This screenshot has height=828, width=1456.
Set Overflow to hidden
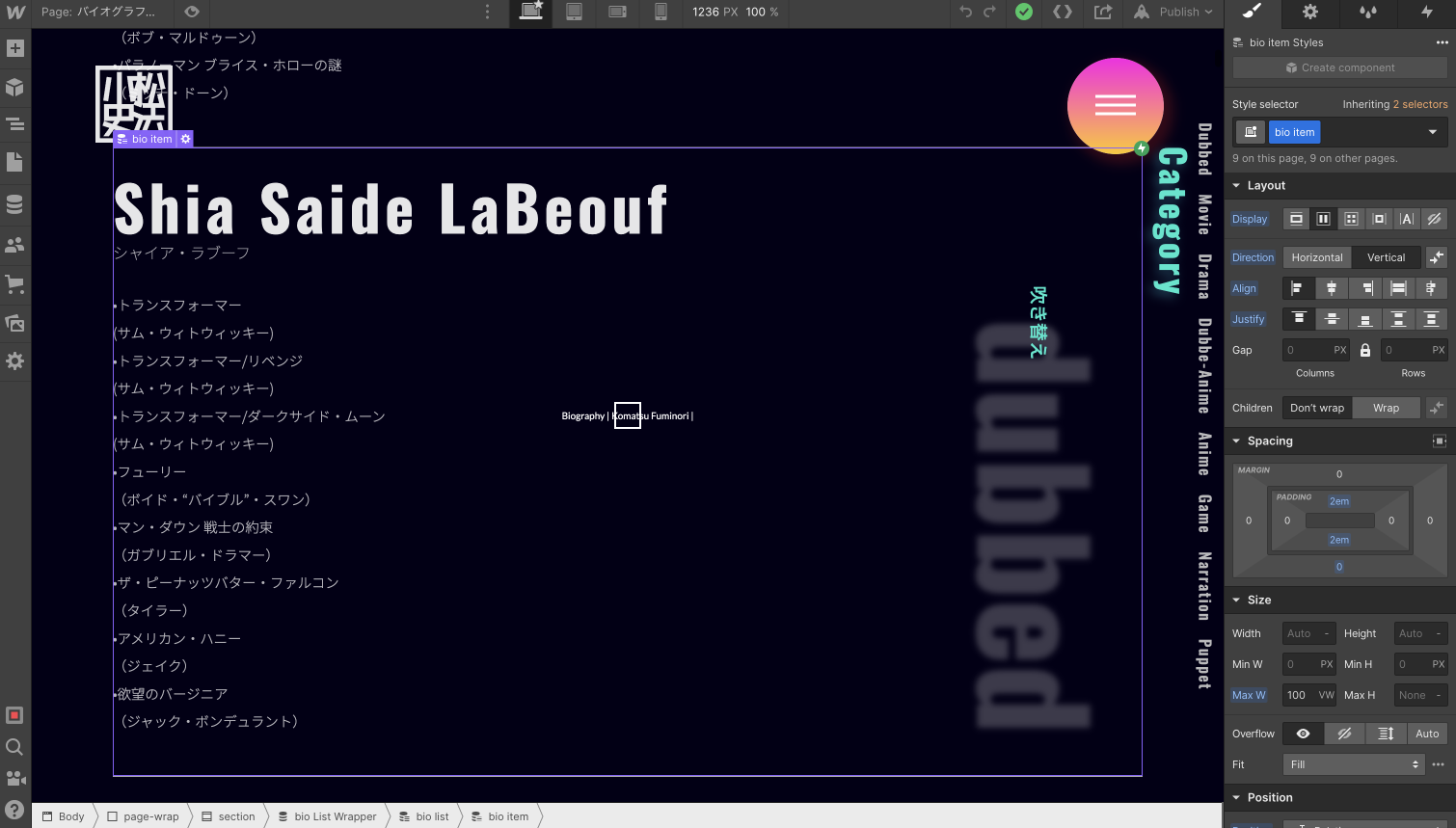[x=1344, y=734]
